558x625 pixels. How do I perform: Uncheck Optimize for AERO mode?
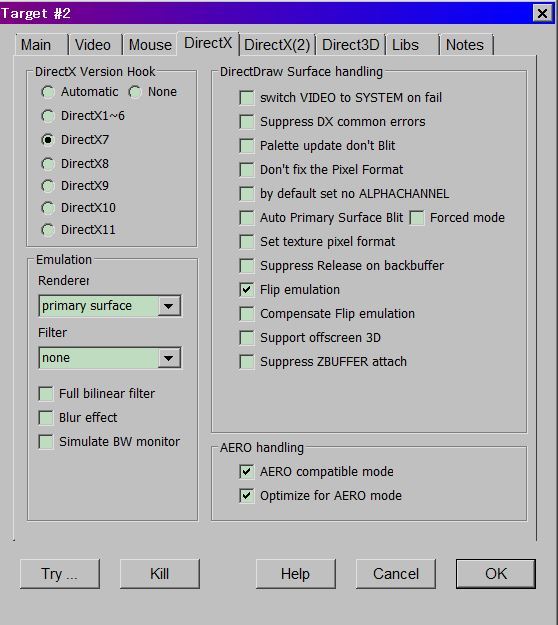pos(247,495)
